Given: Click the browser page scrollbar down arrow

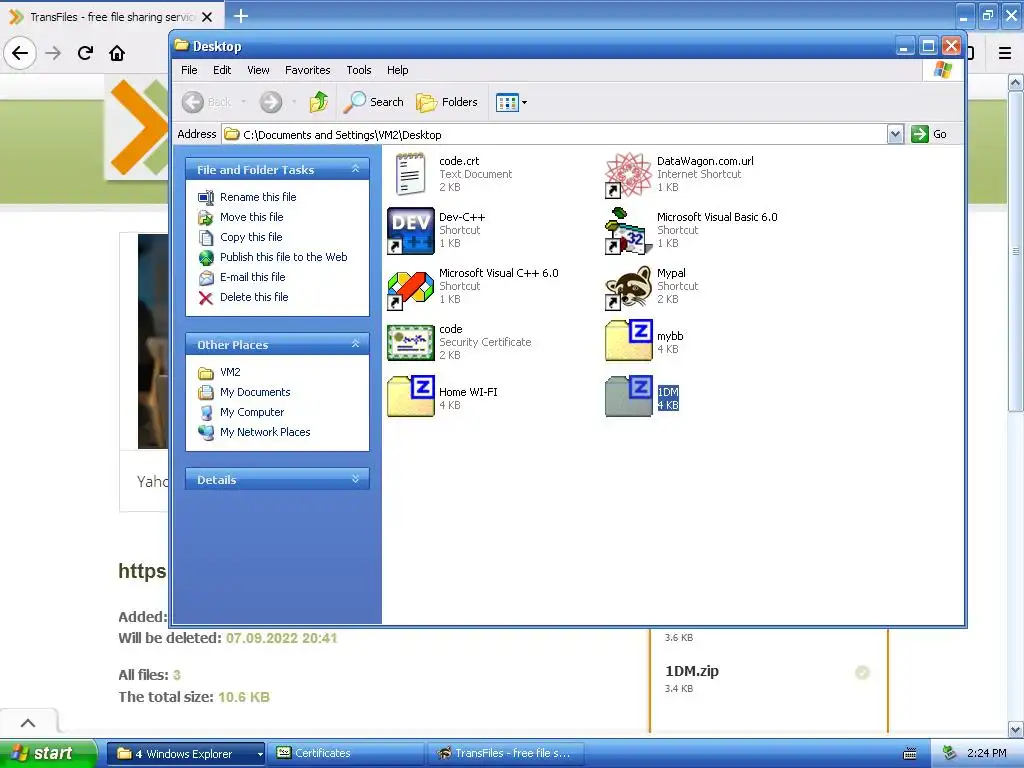Looking at the screenshot, I should (1016, 729).
